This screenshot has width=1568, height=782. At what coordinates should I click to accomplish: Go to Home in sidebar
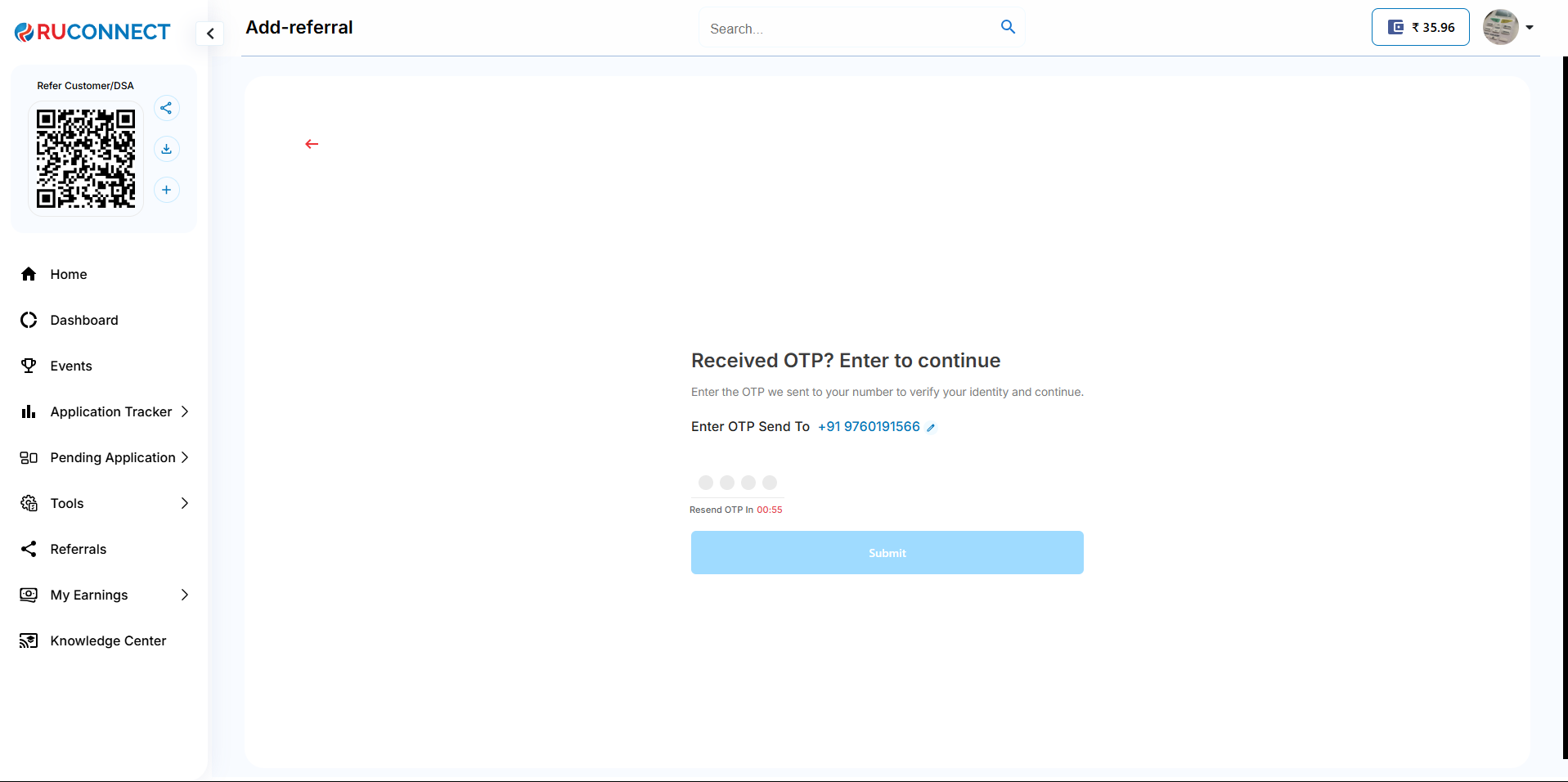(69, 274)
